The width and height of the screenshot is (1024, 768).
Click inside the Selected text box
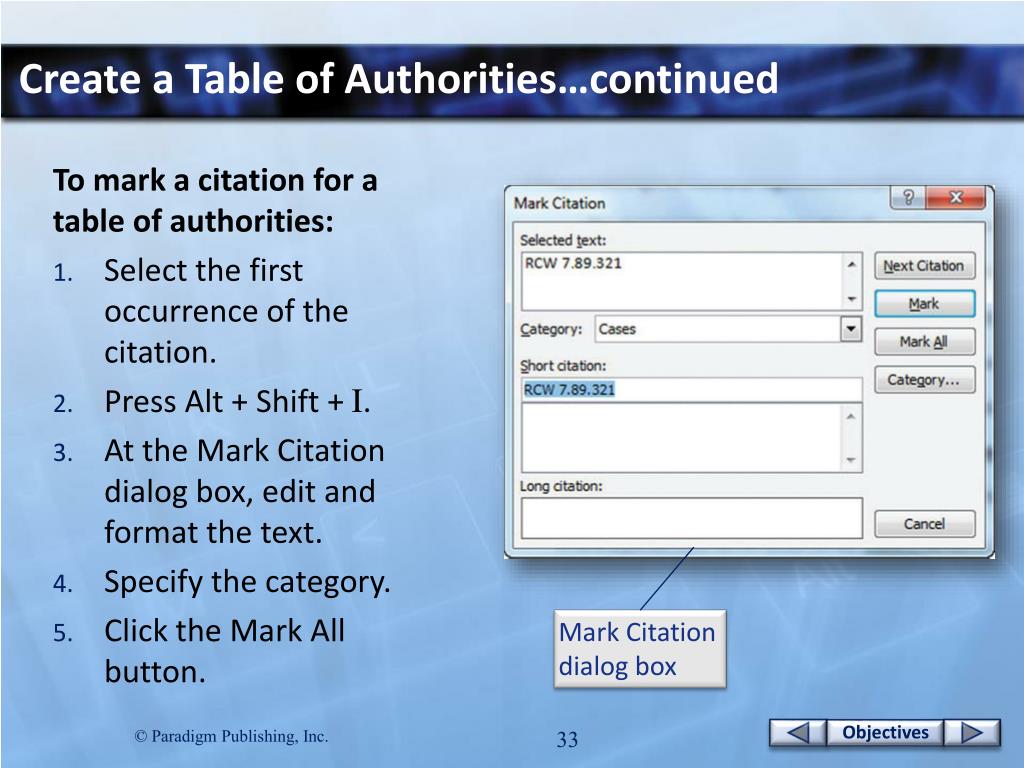[692, 281]
